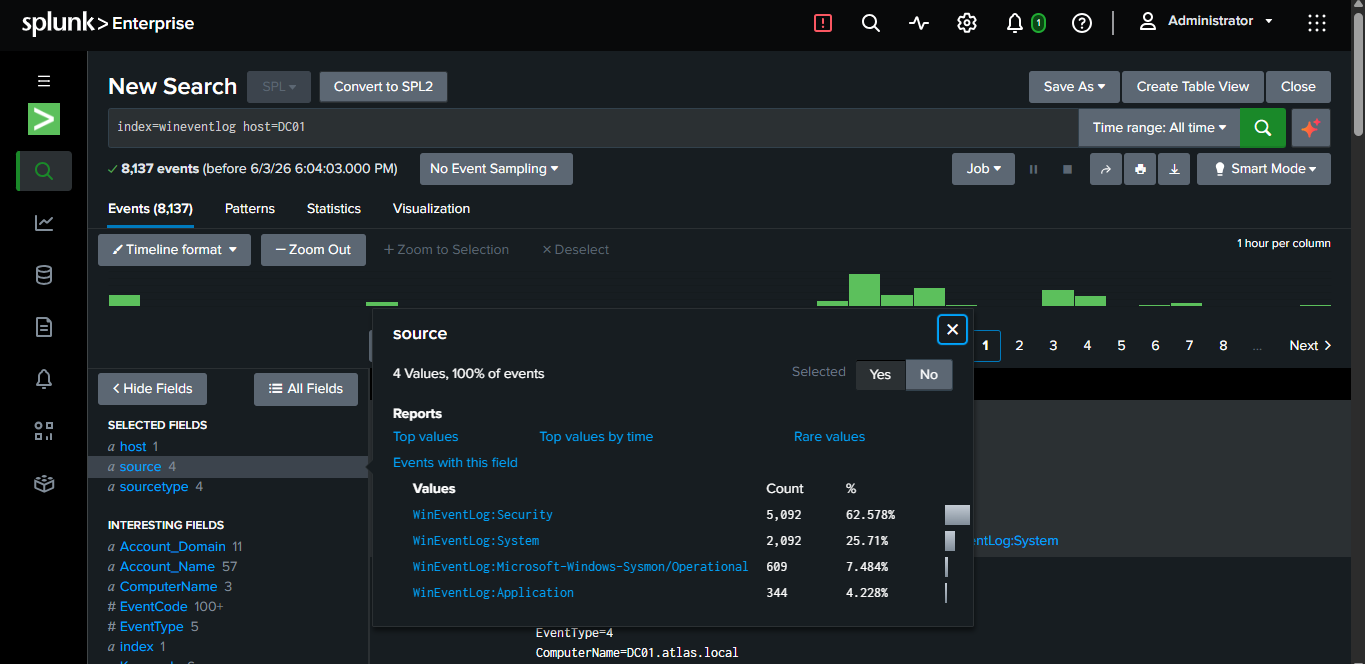
Task: Click the Next page link
Action: click(1310, 345)
